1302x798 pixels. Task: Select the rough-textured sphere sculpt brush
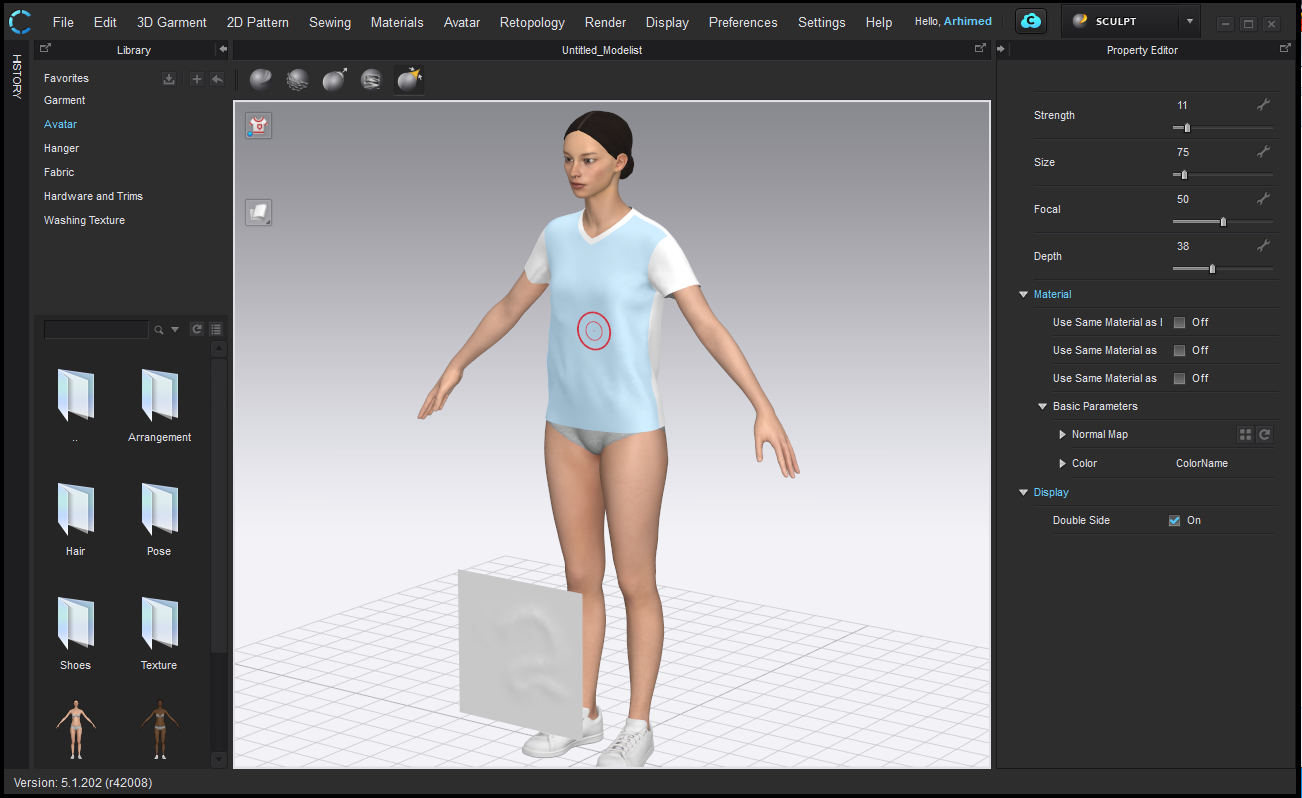pos(297,80)
